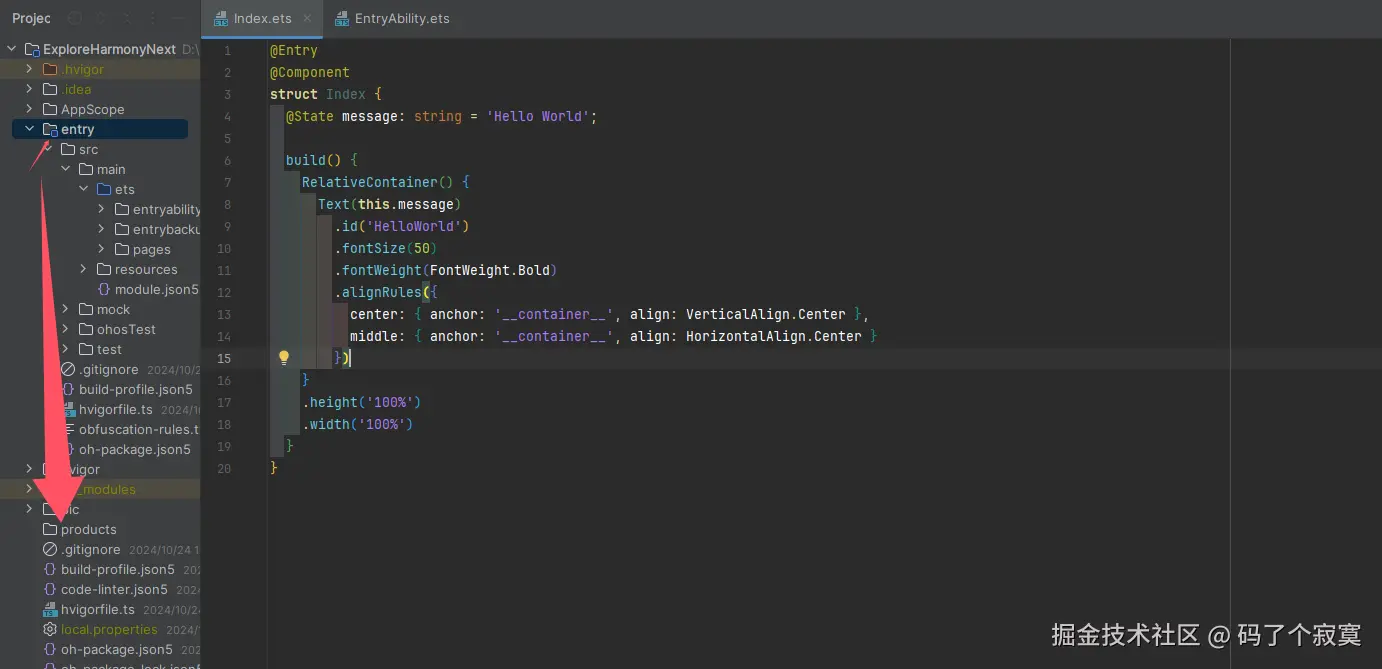
Task: Click the entry module folder icon
Action: 50,129
